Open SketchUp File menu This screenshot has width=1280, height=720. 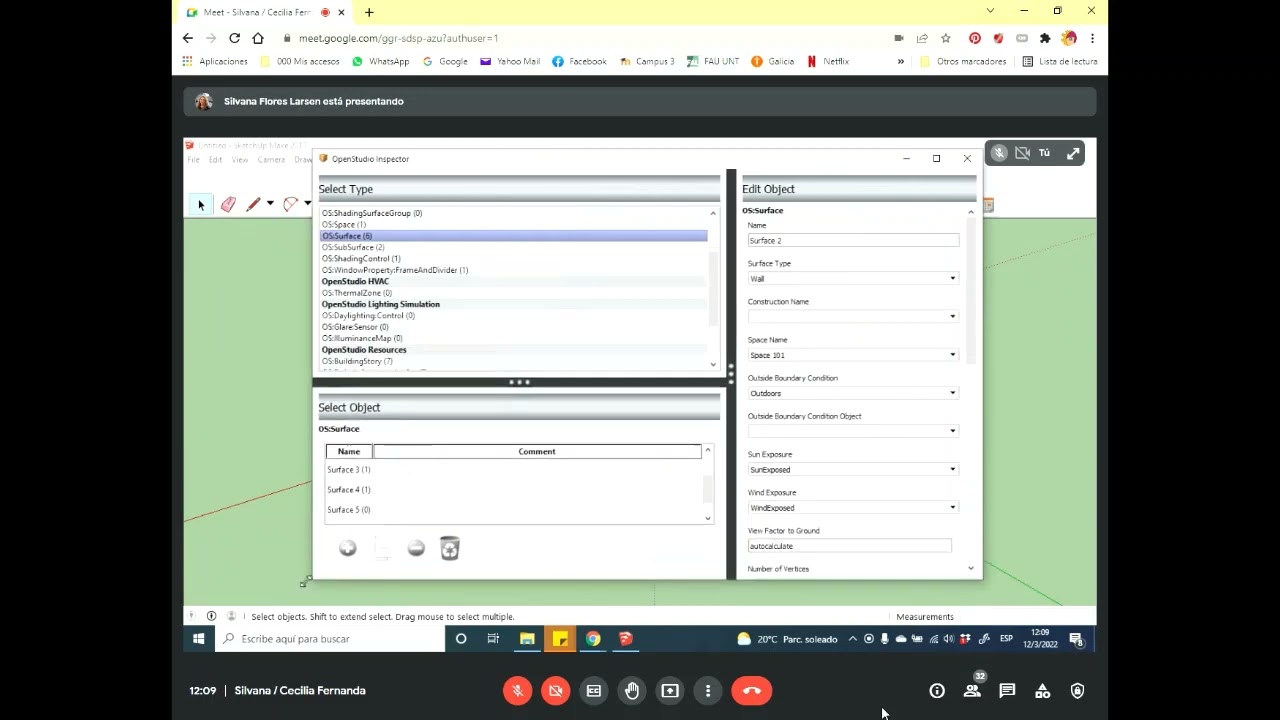194,160
